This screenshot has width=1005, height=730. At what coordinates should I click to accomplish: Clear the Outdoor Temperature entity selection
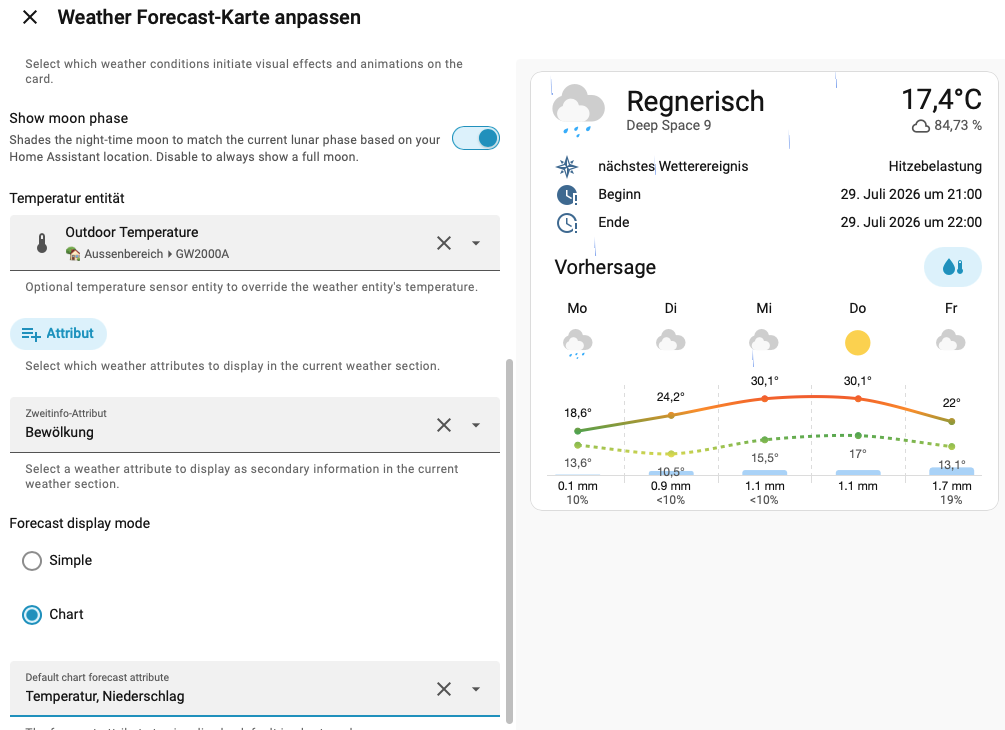tap(444, 243)
